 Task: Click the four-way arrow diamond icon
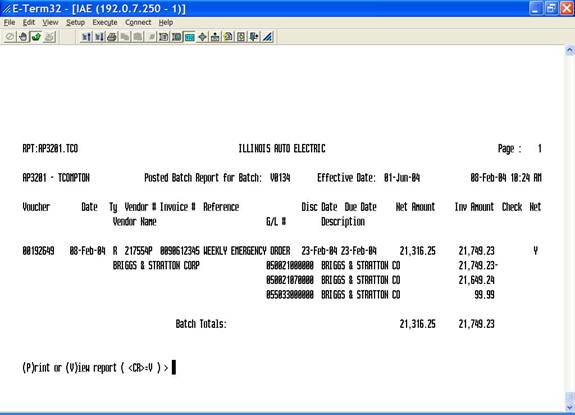click(202, 37)
